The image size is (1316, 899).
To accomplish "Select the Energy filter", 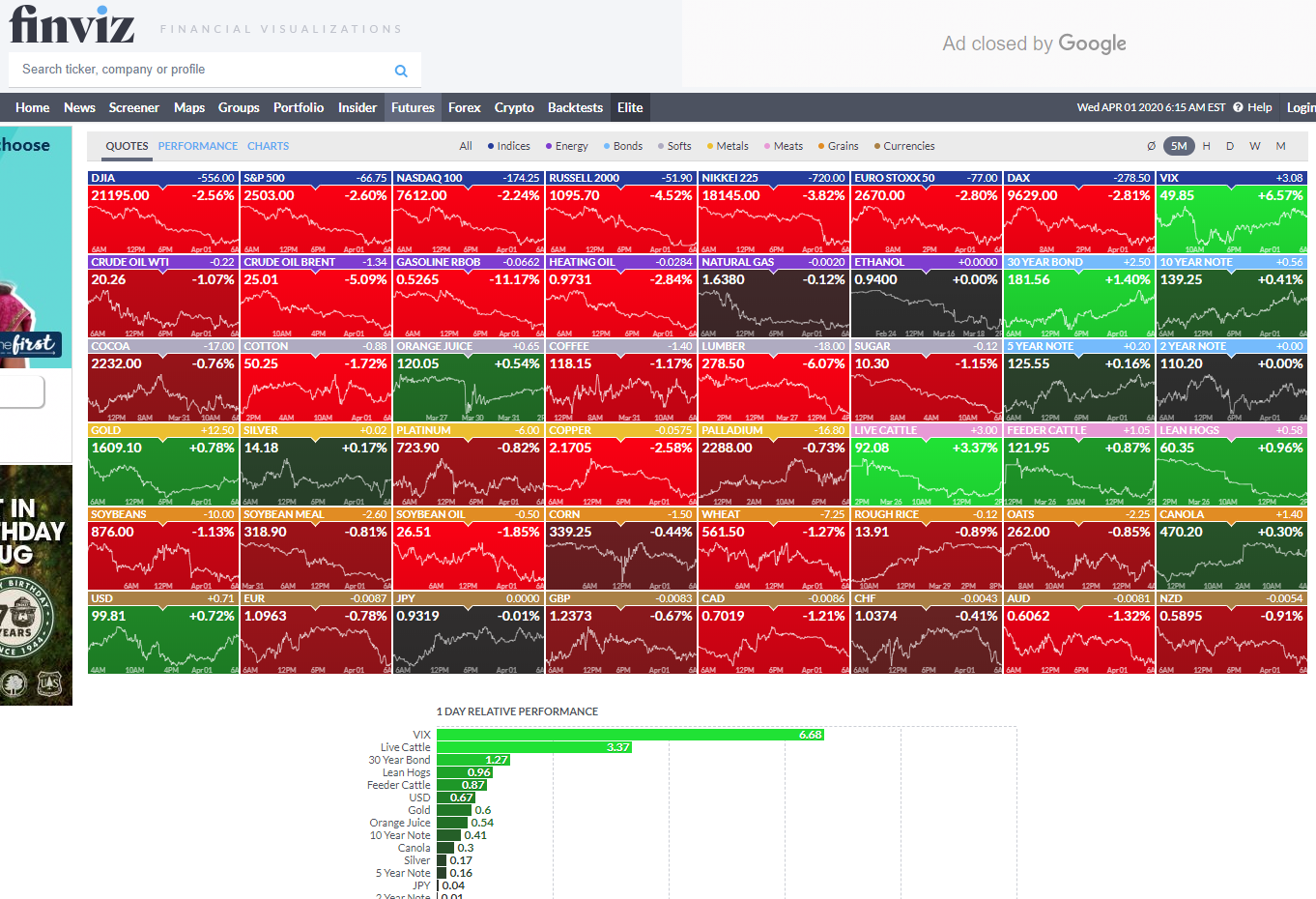I will coord(566,147).
